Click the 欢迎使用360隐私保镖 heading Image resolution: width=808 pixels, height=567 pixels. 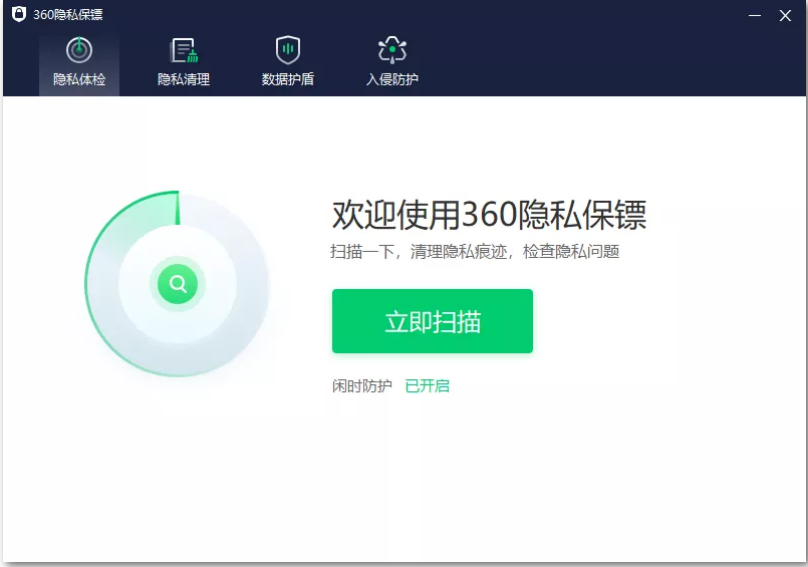coord(489,214)
